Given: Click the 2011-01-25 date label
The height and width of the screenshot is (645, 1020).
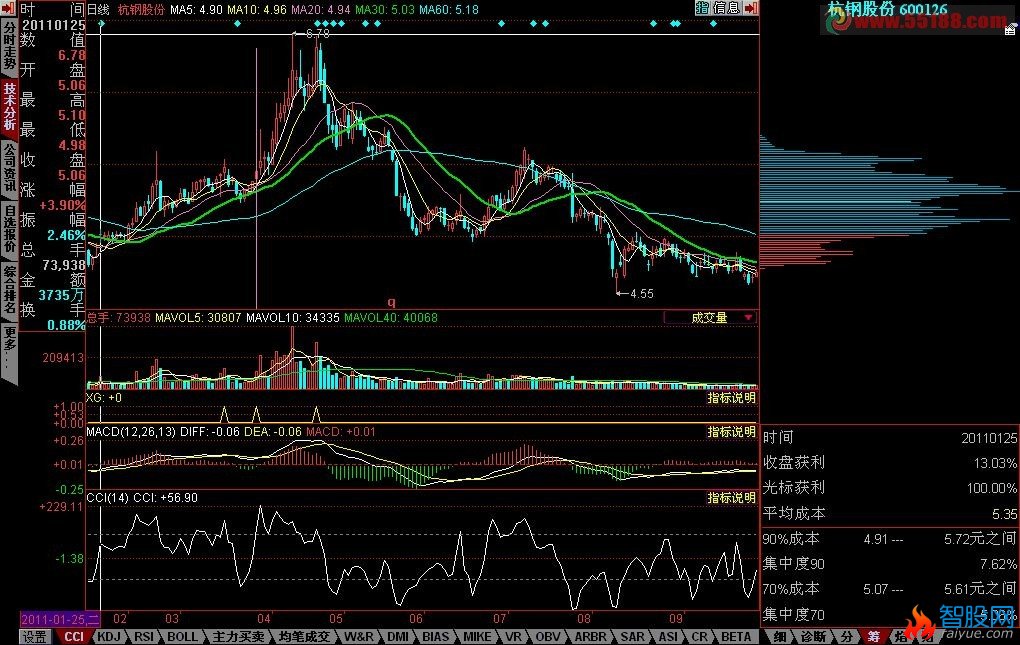Looking at the screenshot, I should tap(60, 619).
